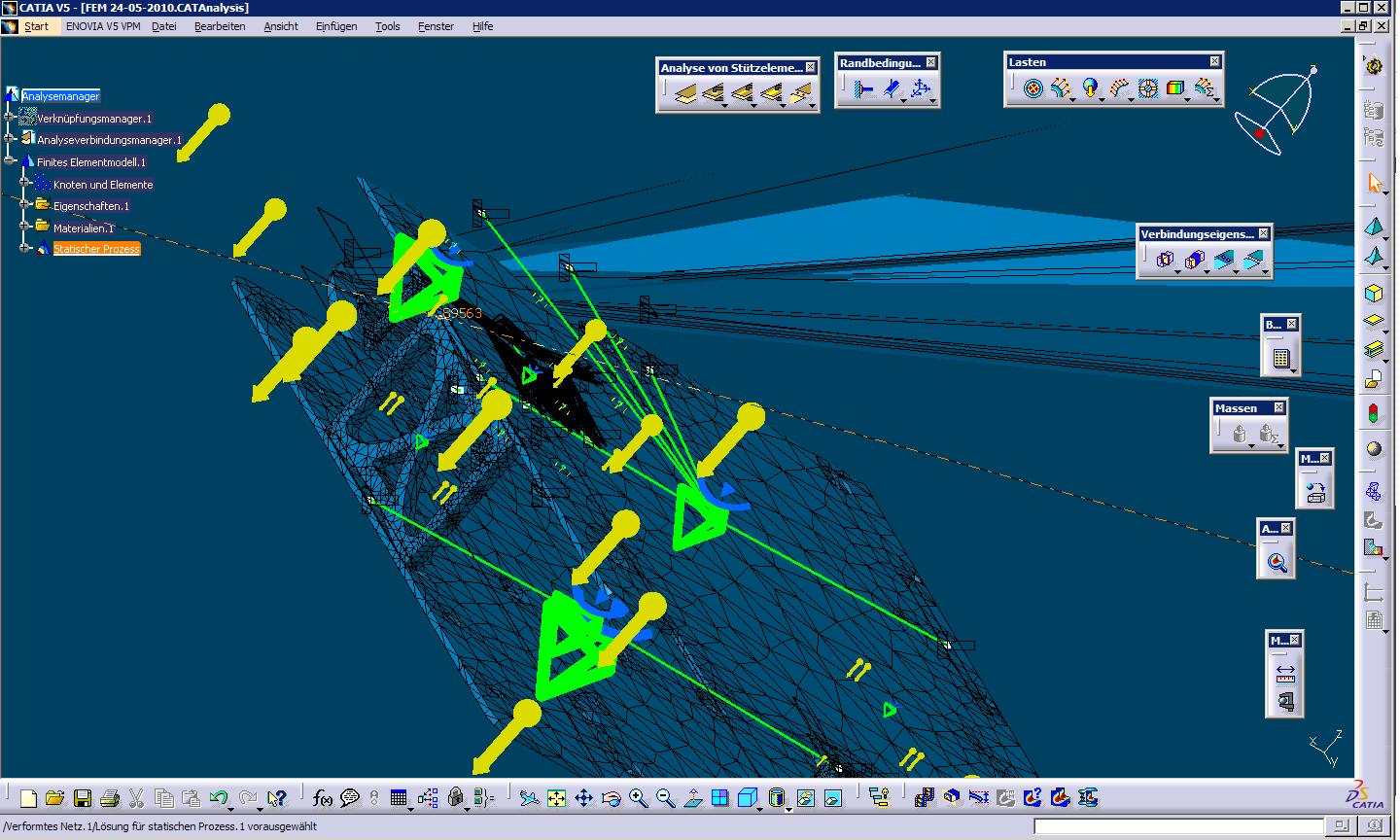
Task: Click the Zoom Out magnifier
Action: [665, 799]
